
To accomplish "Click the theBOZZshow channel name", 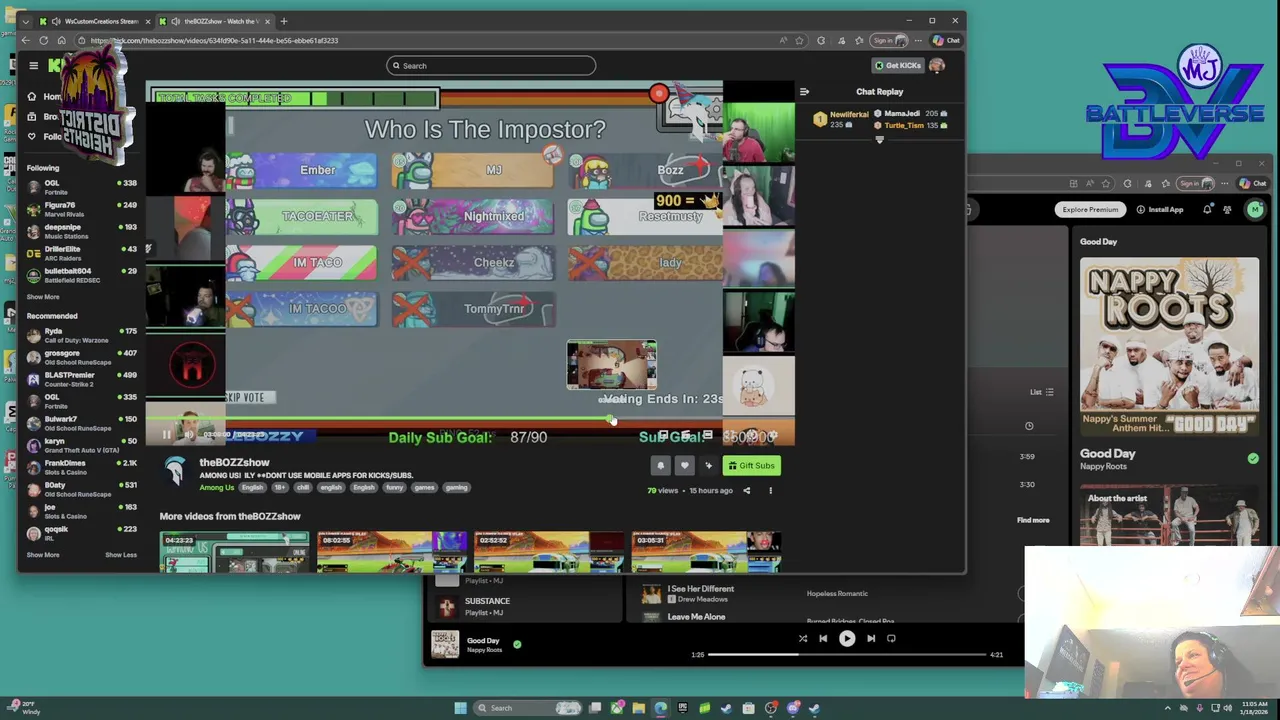I will click(234, 462).
